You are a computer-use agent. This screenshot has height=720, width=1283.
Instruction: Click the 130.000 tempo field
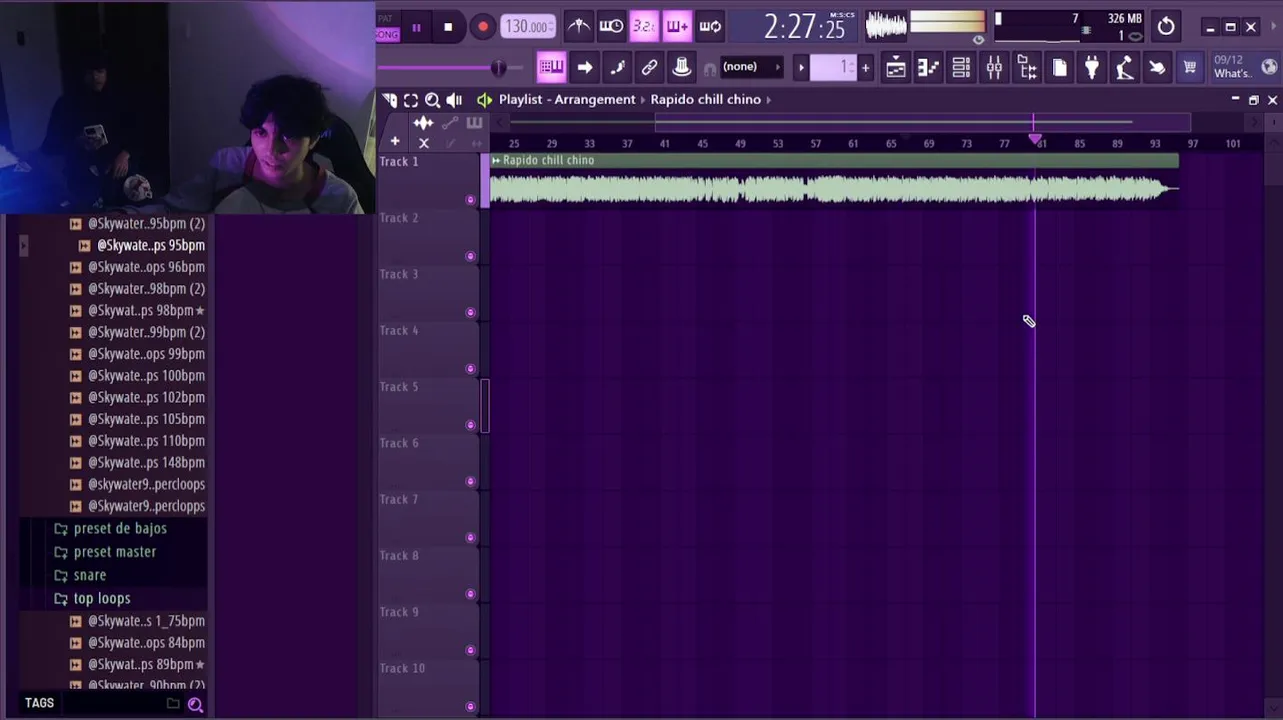coord(528,27)
